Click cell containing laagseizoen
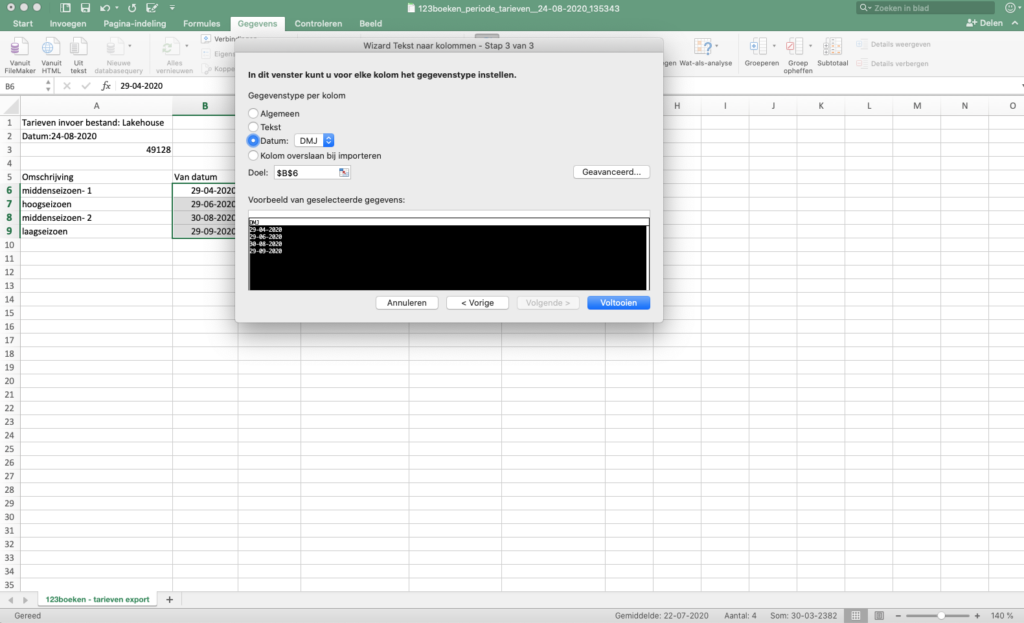 pyautogui.click(x=96, y=231)
